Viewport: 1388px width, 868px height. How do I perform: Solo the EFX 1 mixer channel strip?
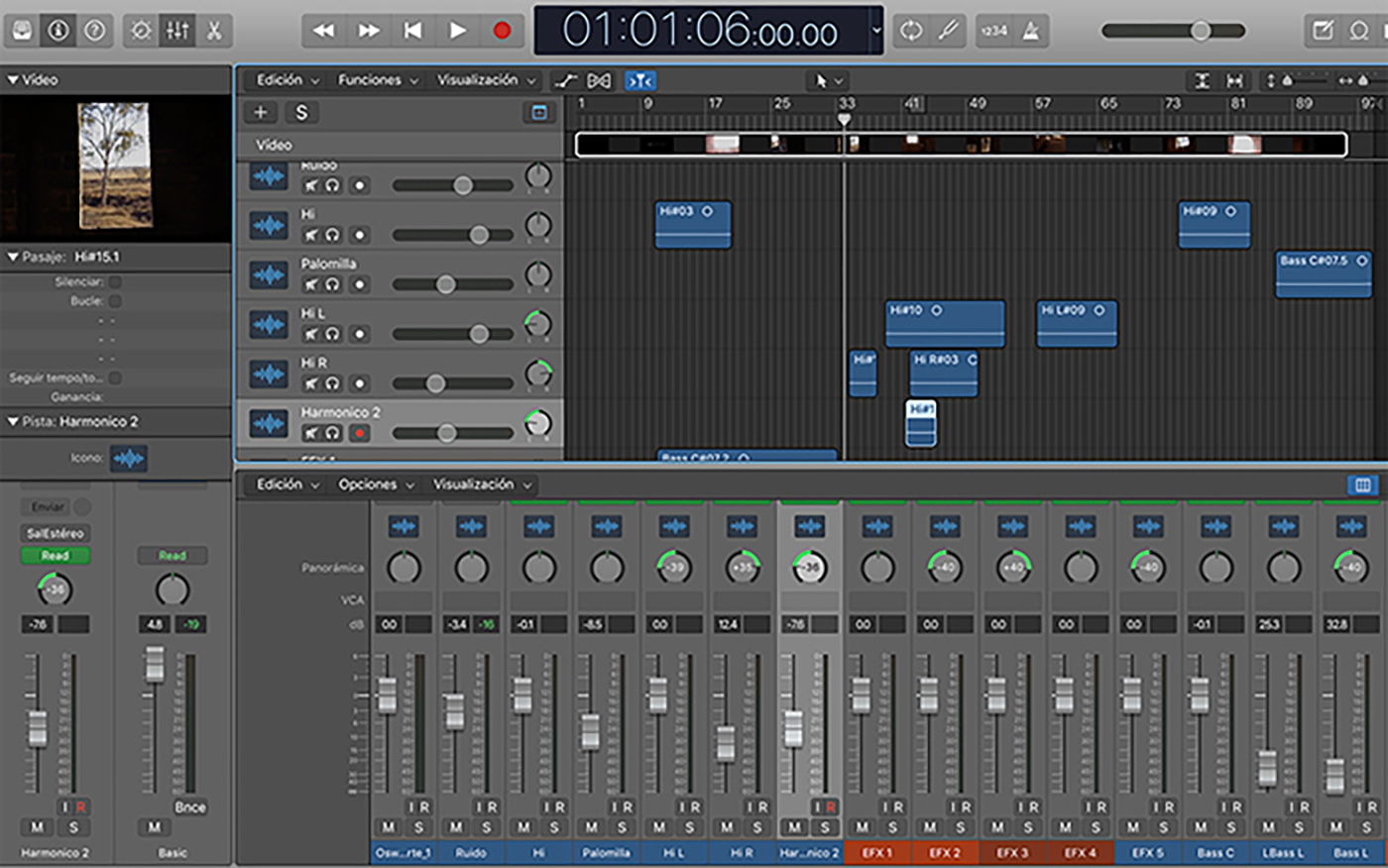(892, 827)
